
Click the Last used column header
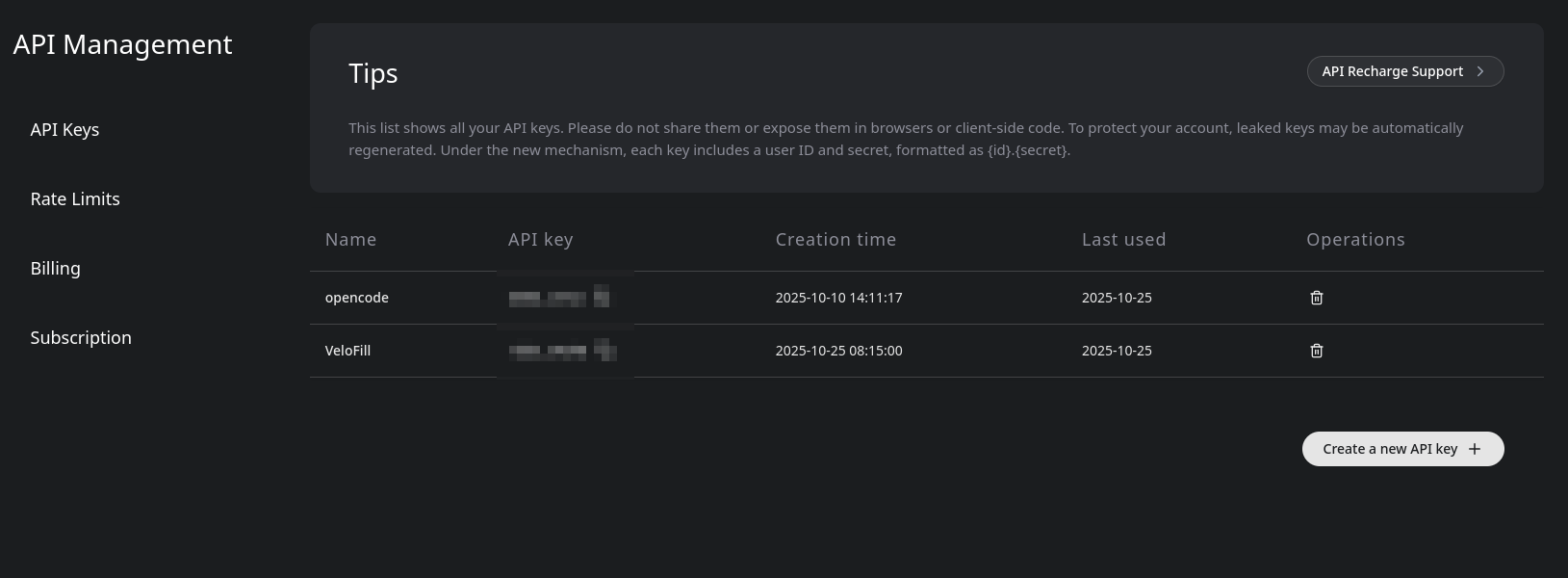(1123, 240)
